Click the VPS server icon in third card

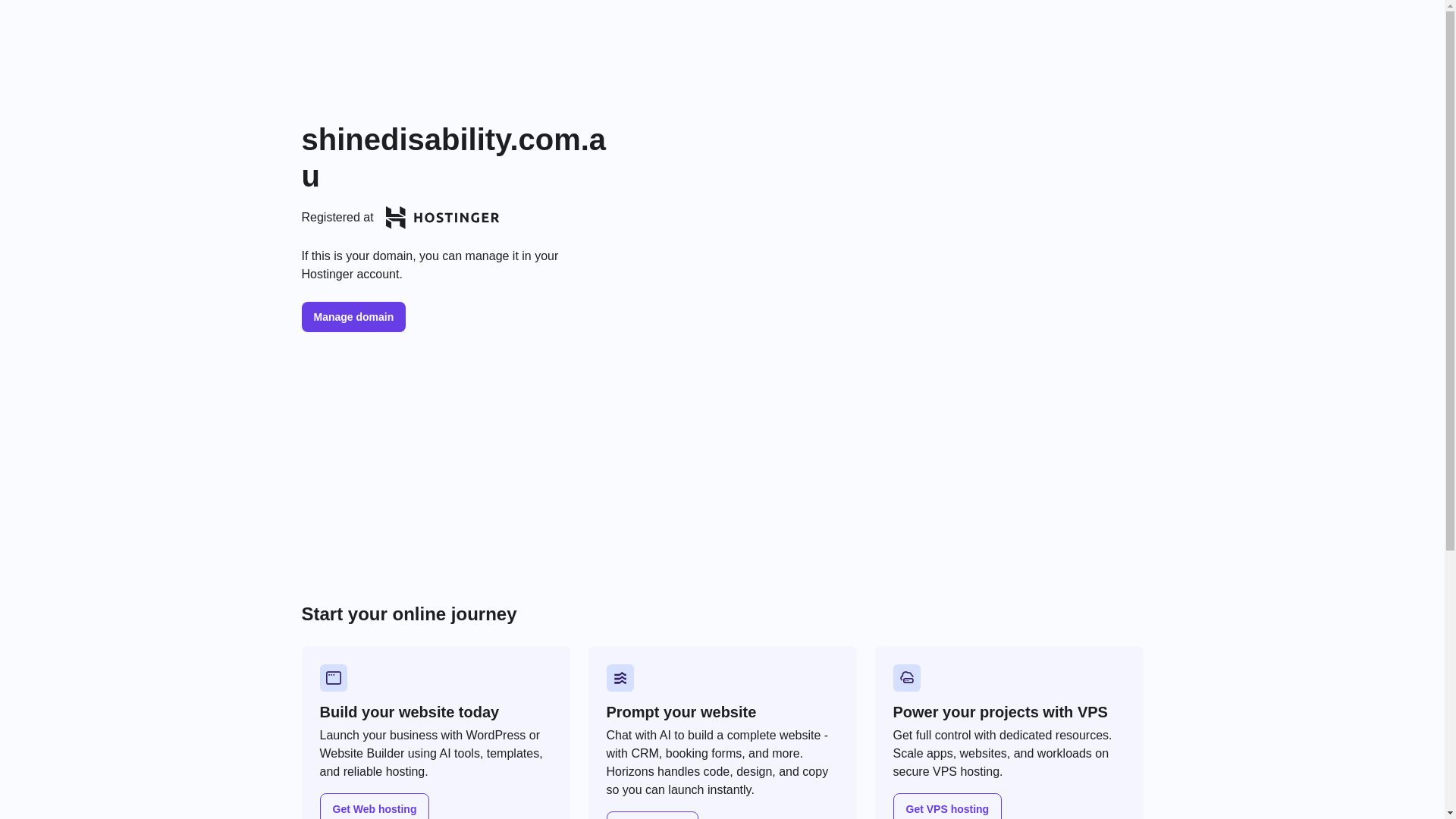907,678
